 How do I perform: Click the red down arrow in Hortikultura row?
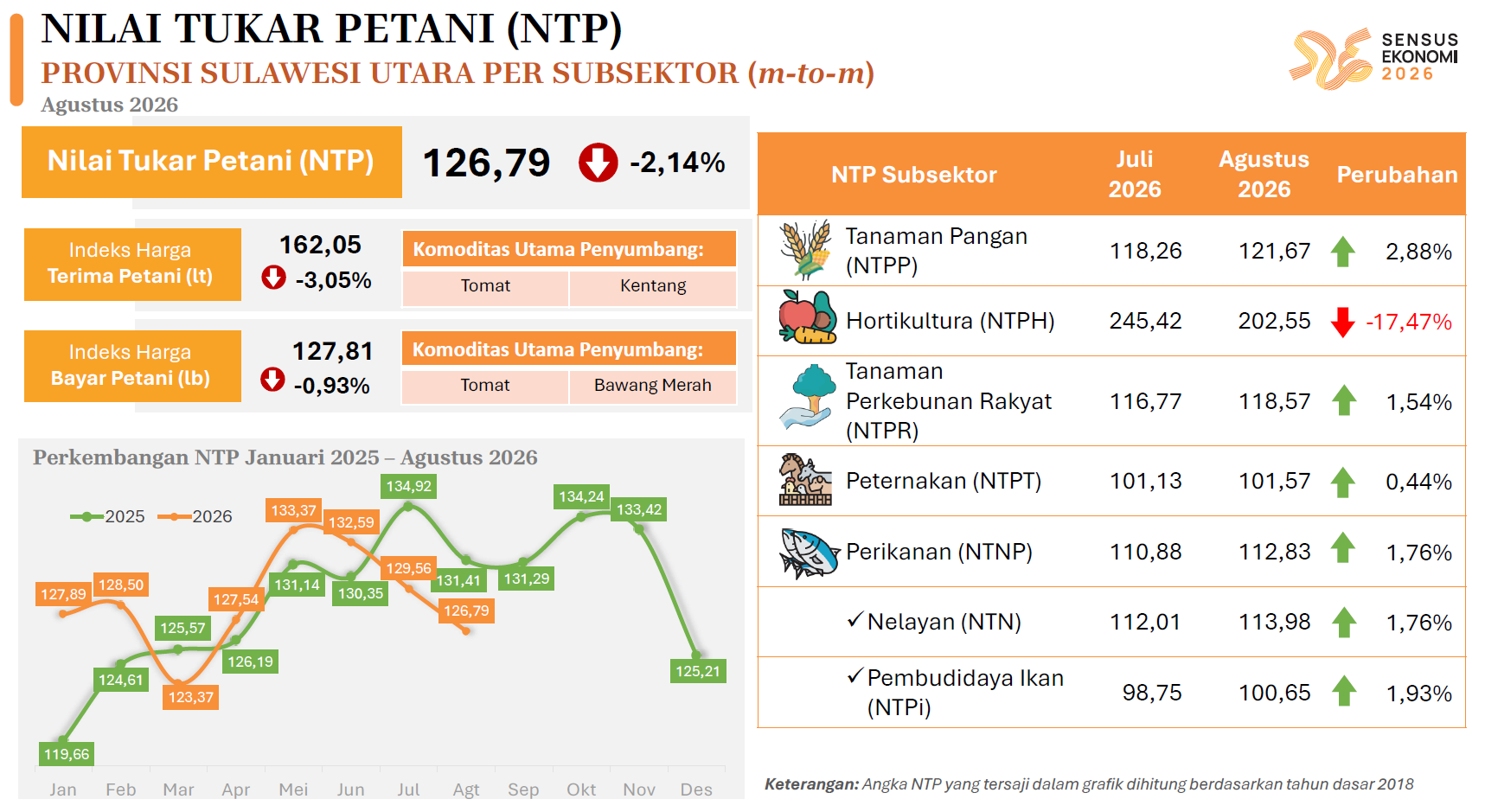1343,322
